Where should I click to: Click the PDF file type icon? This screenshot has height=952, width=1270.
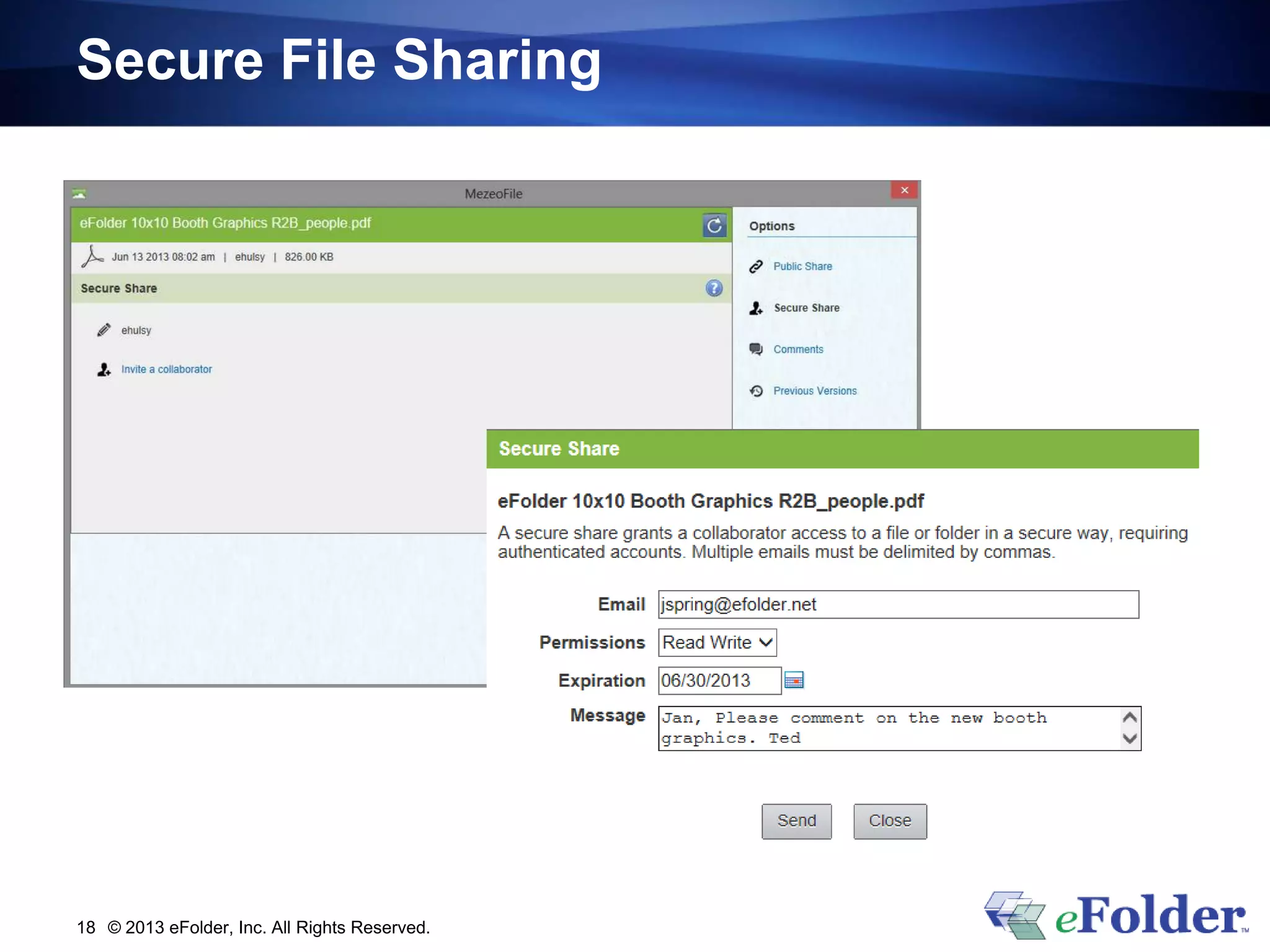[x=92, y=257]
